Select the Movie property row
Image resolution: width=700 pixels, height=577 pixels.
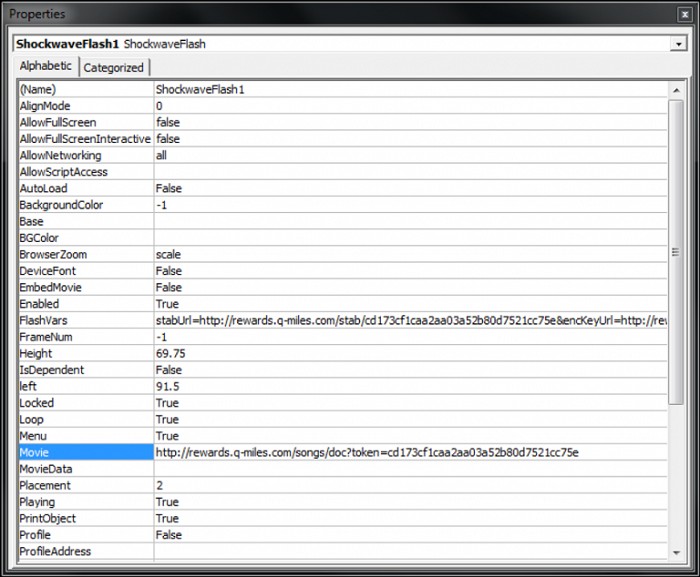(x=85, y=452)
